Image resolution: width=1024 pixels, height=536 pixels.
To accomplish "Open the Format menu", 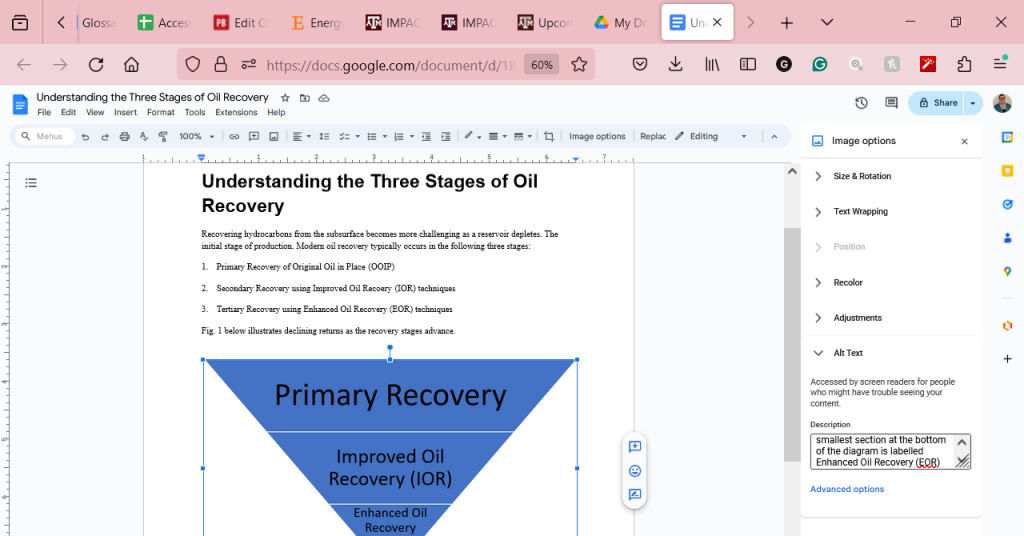I will click(x=161, y=112).
